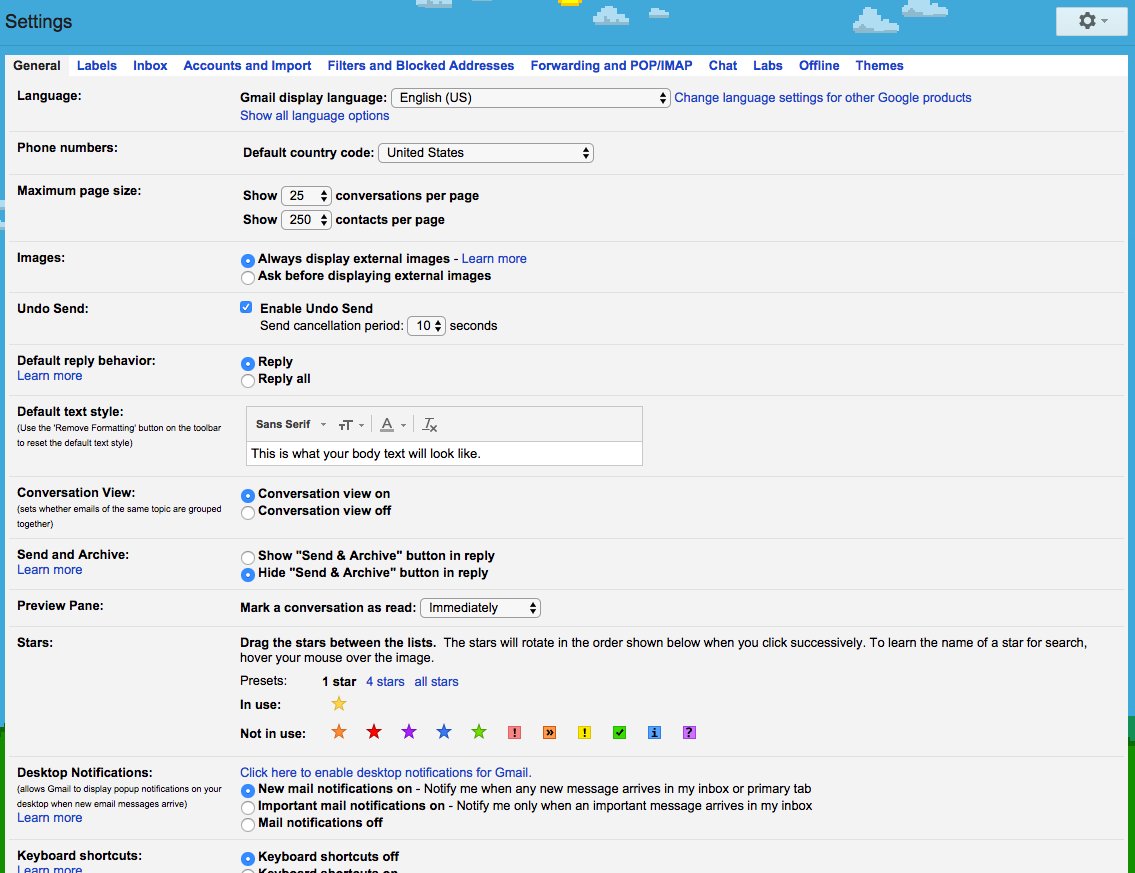Click Learn more under Desktop Notifications
This screenshot has width=1135, height=873.
(49, 817)
